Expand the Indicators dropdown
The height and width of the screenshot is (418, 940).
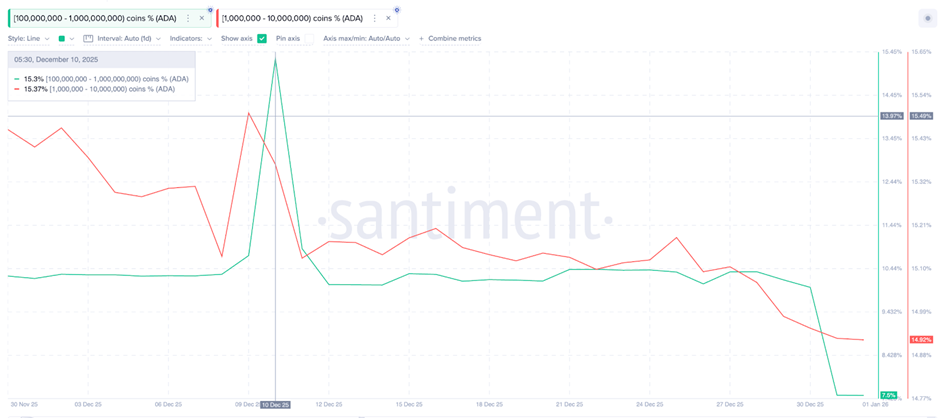(x=190, y=39)
